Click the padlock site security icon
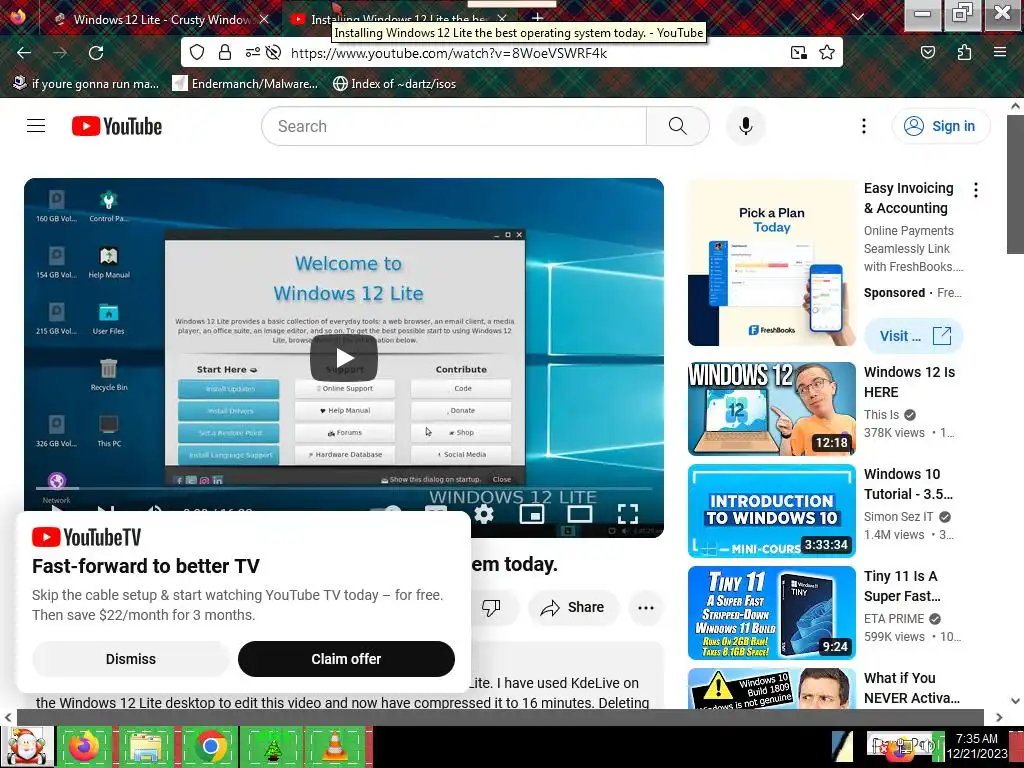This screenshot has width=1024, height=768. tap(225, 52)
